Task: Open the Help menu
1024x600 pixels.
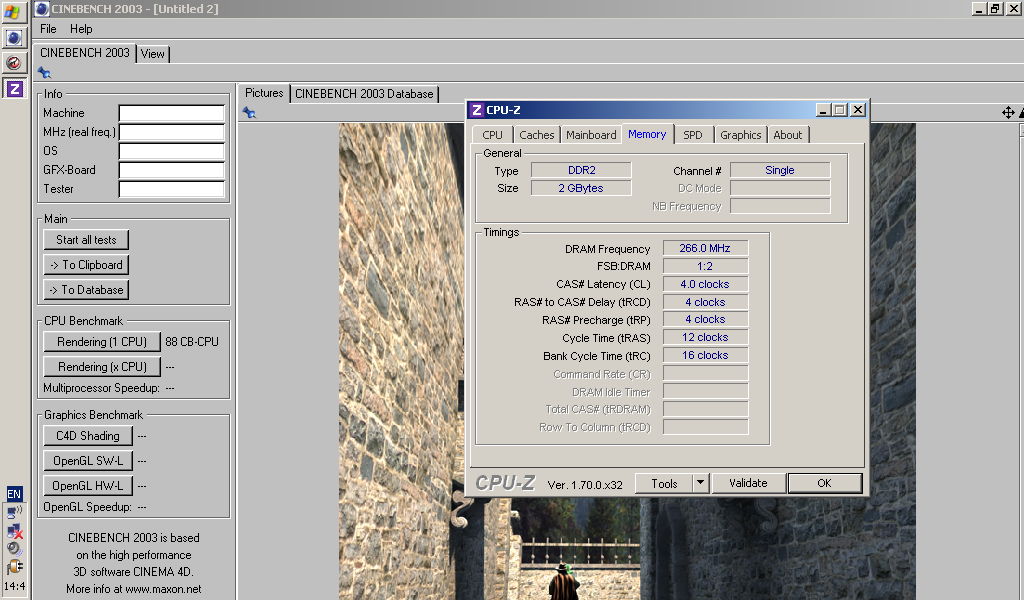Action: click(81, 29)
